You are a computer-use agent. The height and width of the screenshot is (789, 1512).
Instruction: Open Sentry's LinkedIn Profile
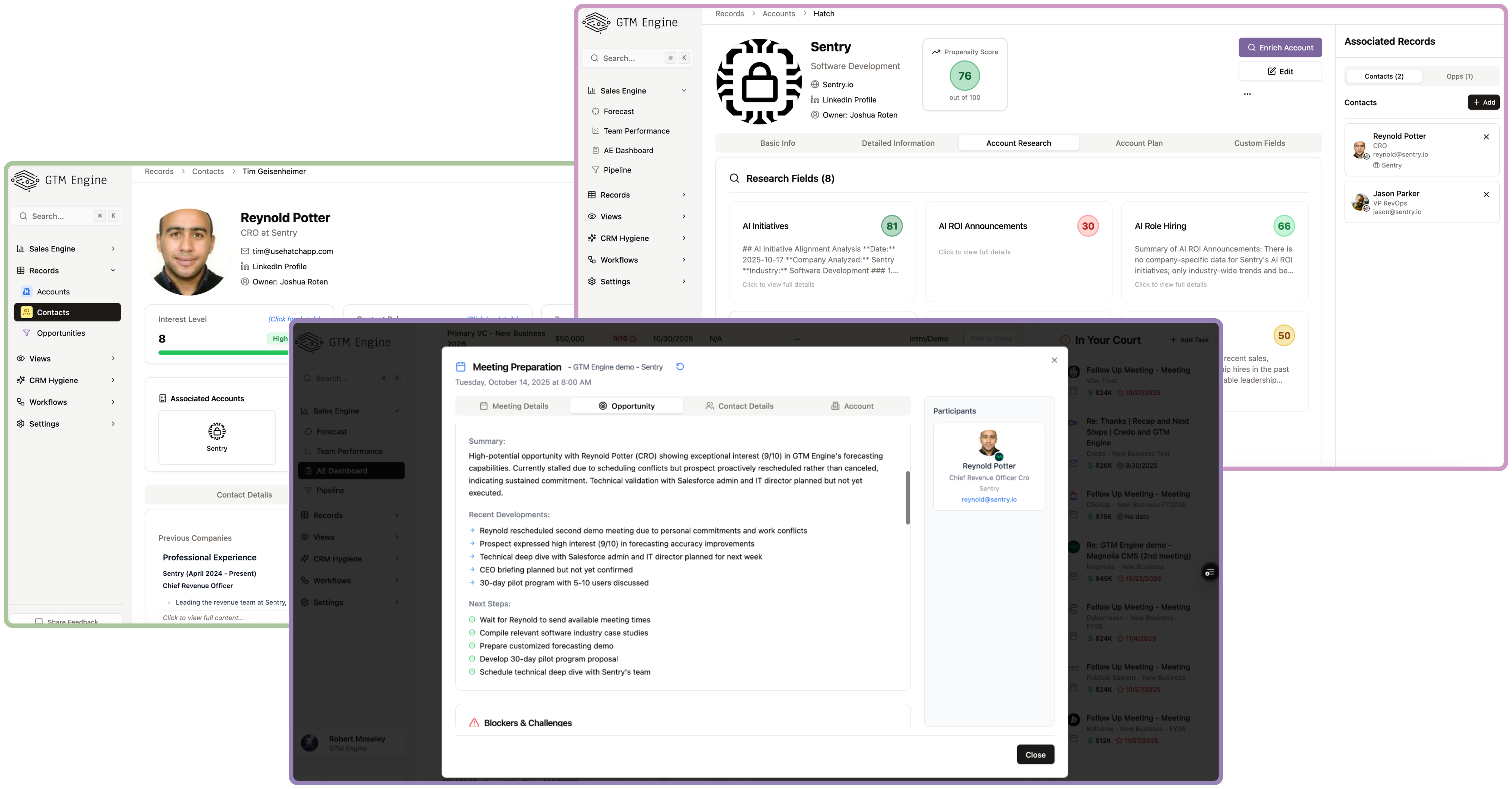(x=849, y=100)
